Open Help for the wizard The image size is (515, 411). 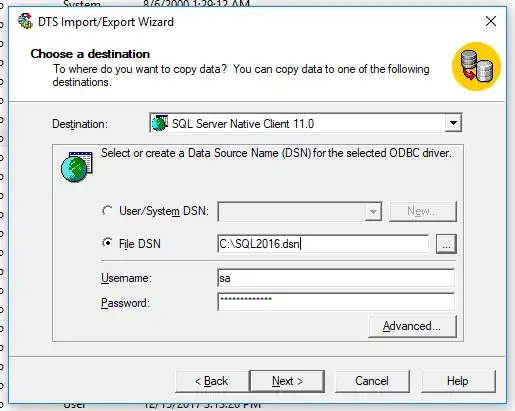458,381
